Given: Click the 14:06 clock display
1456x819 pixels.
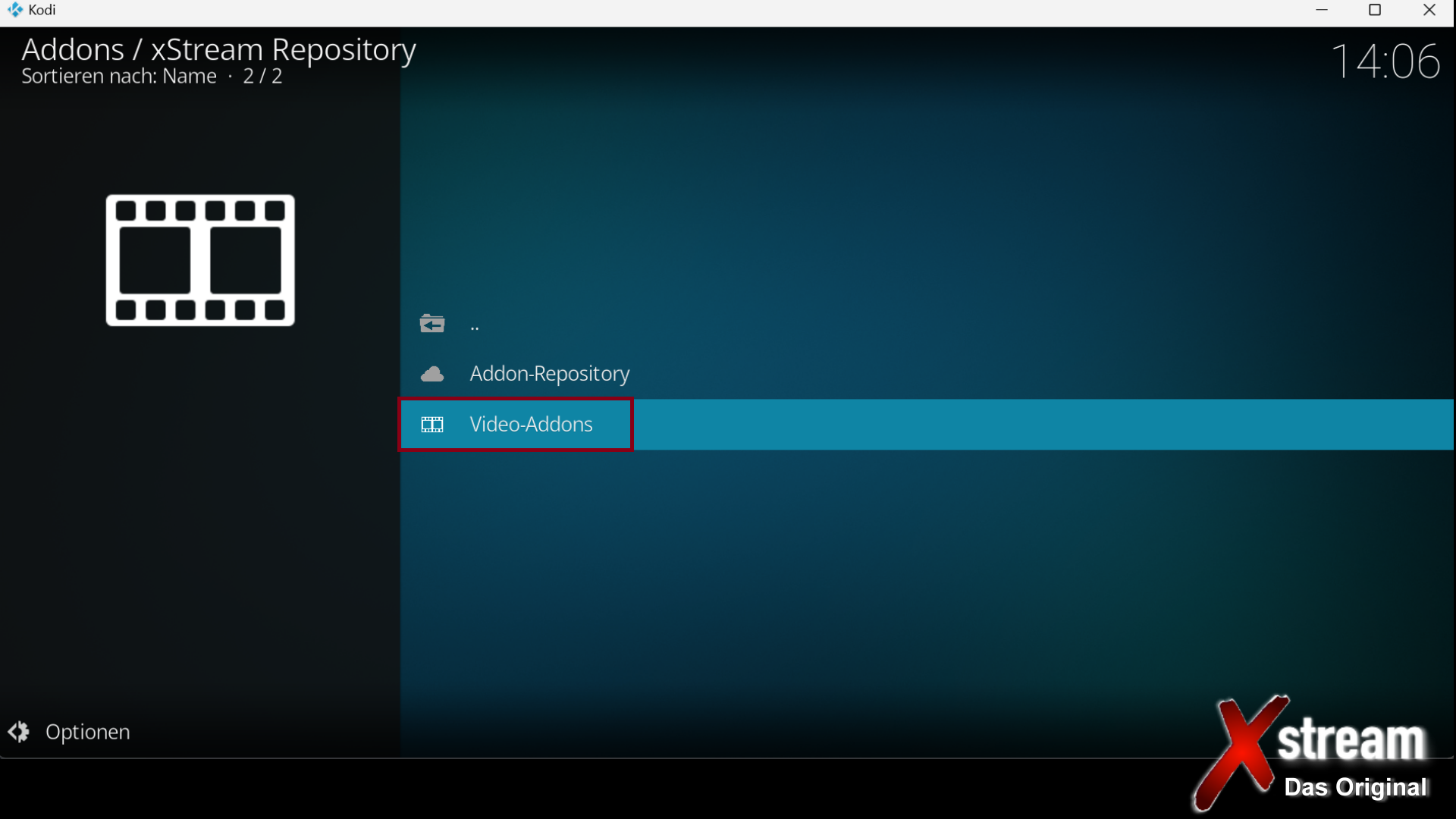Looking at the screenshot, I should (1385, 61).
